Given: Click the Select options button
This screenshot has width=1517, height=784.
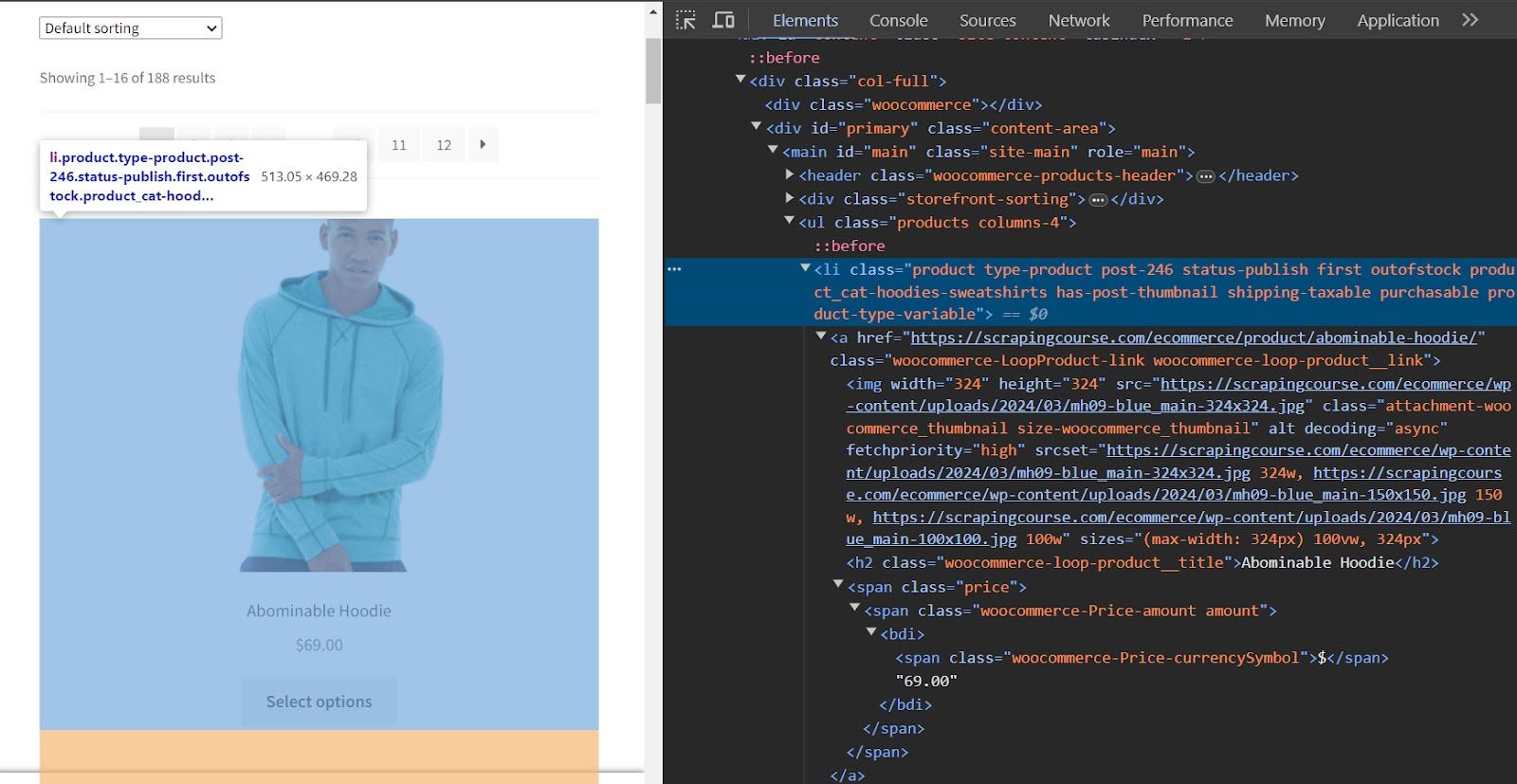Looking at the screenshot, I should pos(319,702).
